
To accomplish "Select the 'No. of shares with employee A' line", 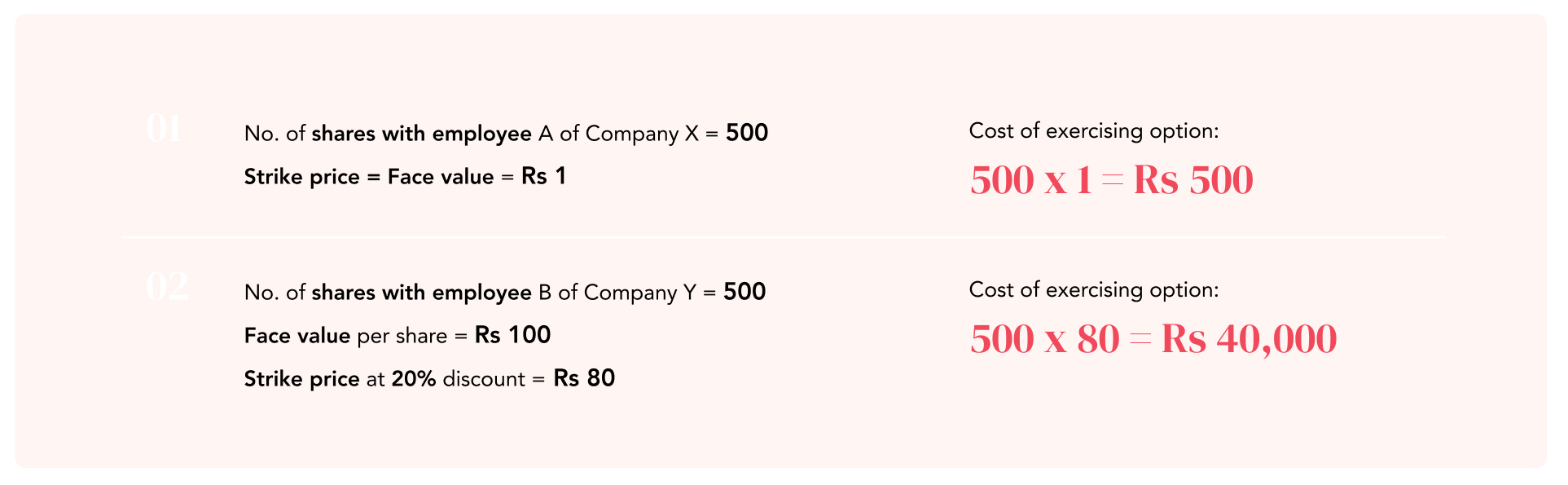I will click(506, 134).
